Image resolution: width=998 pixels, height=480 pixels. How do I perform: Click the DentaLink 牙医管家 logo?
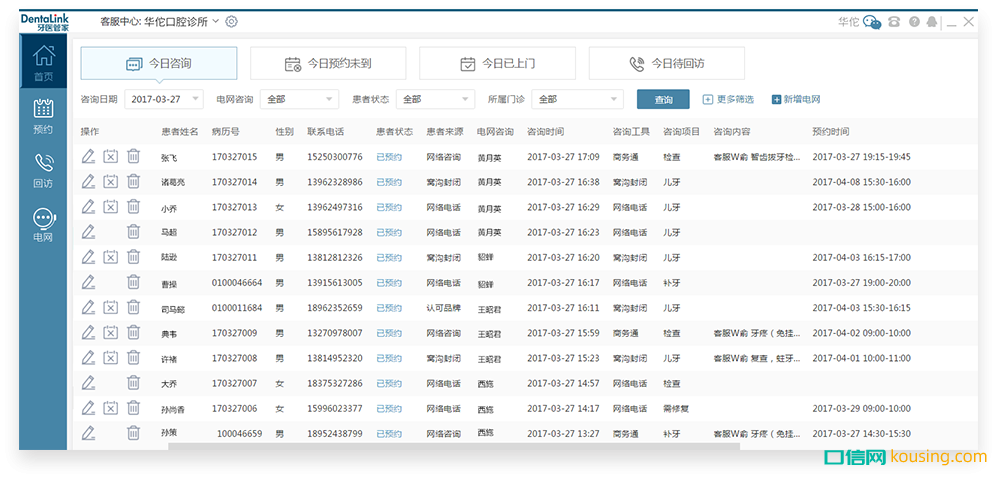coord(45,22)
